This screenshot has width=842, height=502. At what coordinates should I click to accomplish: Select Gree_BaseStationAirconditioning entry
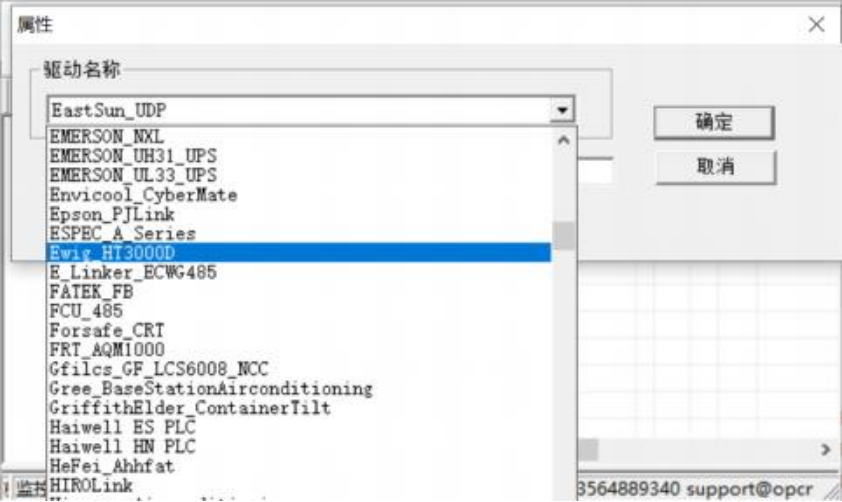tap(299, 388)
